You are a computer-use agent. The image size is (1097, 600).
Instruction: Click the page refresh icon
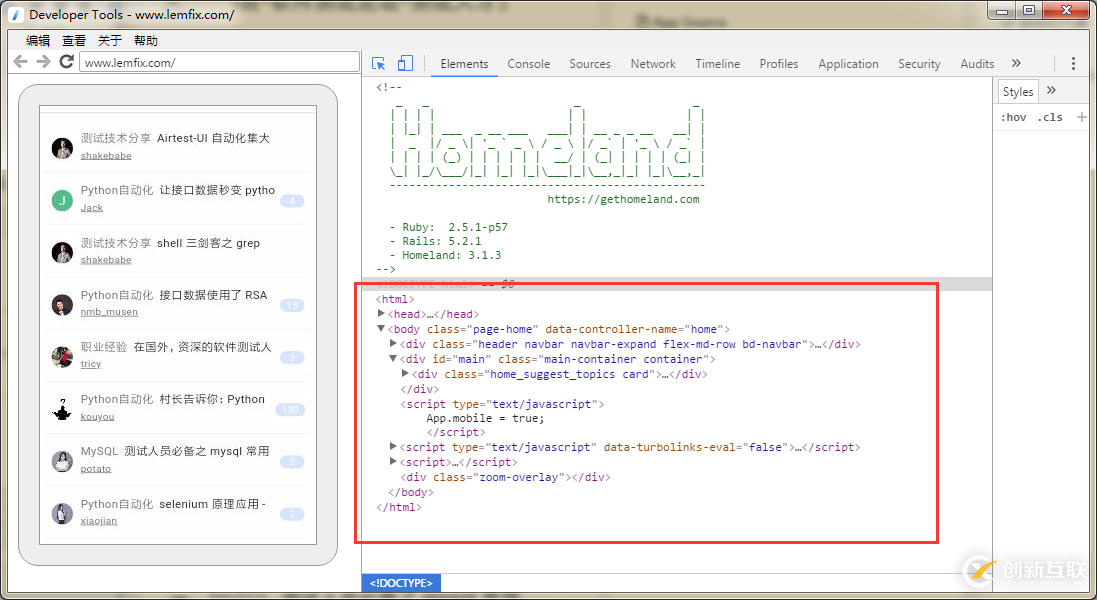point(66,61)
